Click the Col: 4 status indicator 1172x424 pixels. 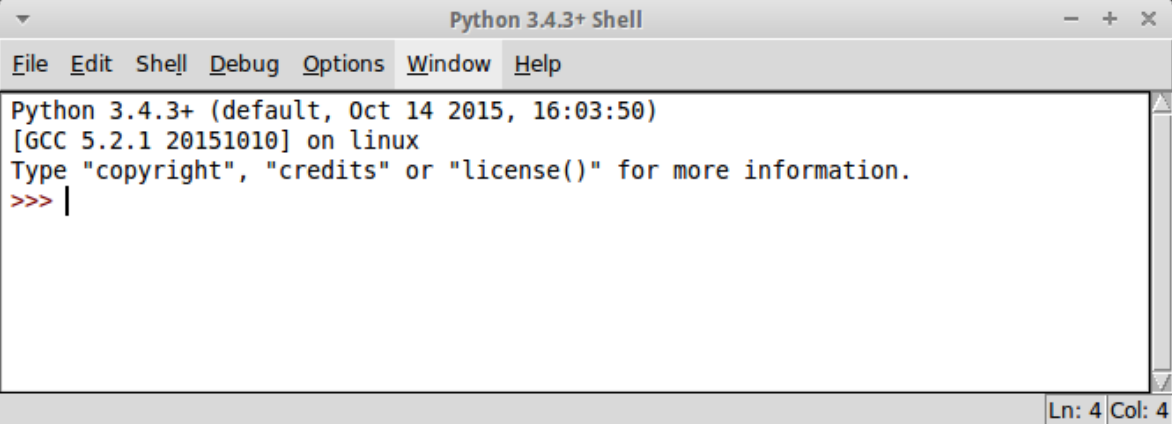[x=1139, y=409]
